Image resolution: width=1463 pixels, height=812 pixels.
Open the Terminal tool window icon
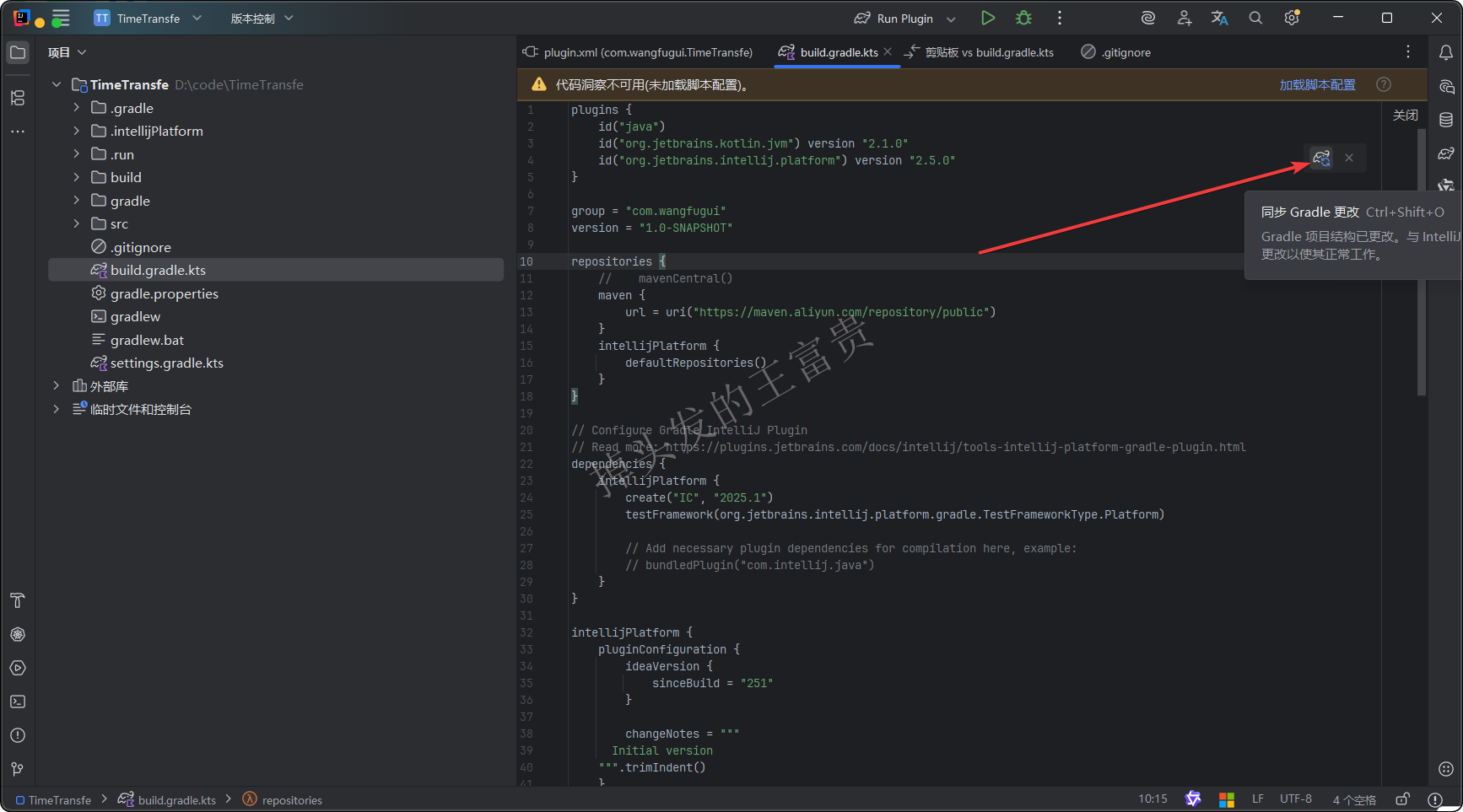pyautogui.click(x=18, y=702)
